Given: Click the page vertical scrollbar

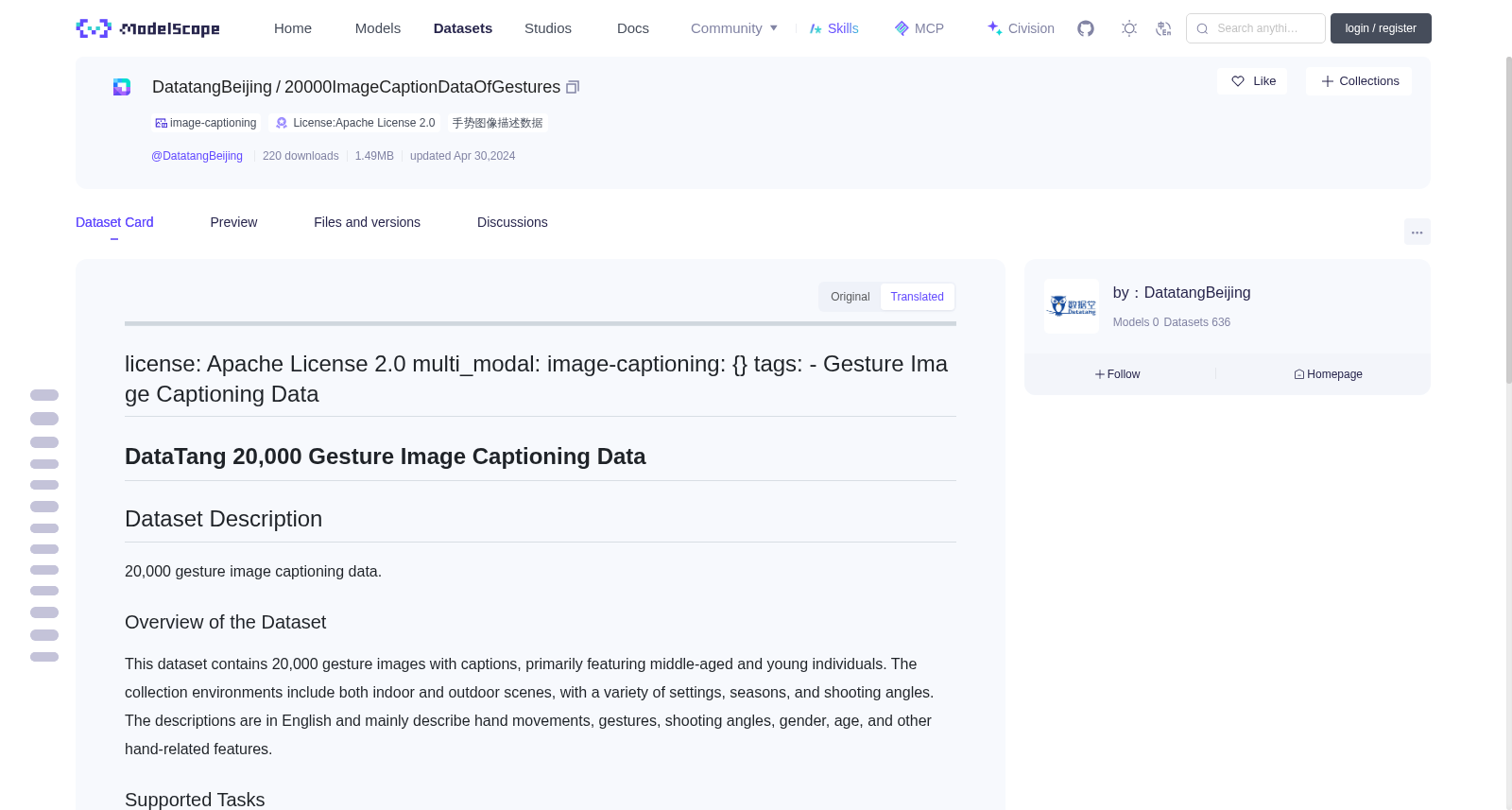Looking at the screenshot, I should coord(1508,219).
